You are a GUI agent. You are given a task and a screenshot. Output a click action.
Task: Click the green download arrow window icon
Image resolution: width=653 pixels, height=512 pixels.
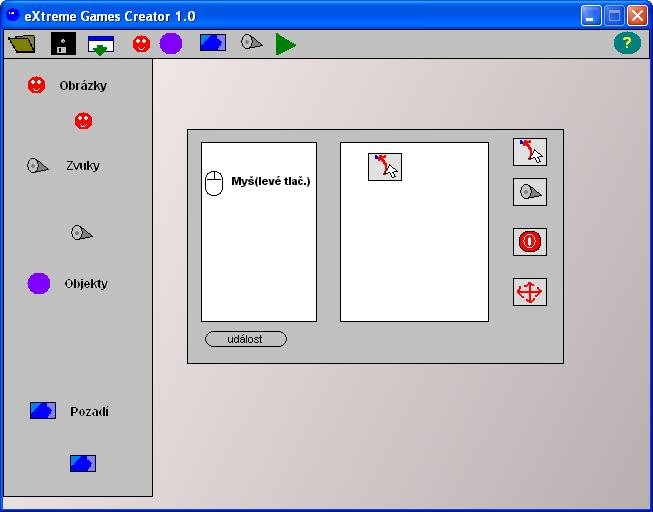tap(100, 44)
